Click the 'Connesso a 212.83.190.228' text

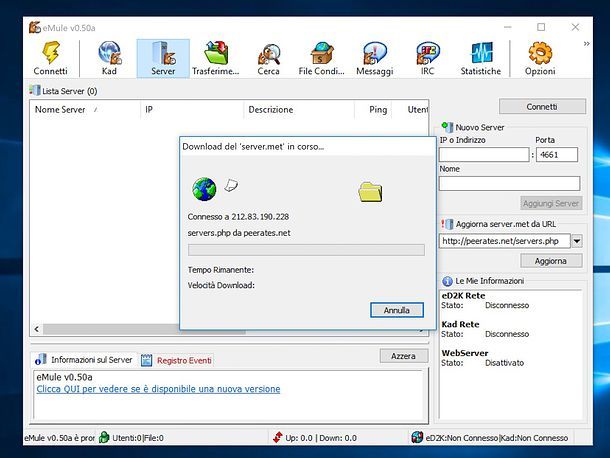pos(238,217)
